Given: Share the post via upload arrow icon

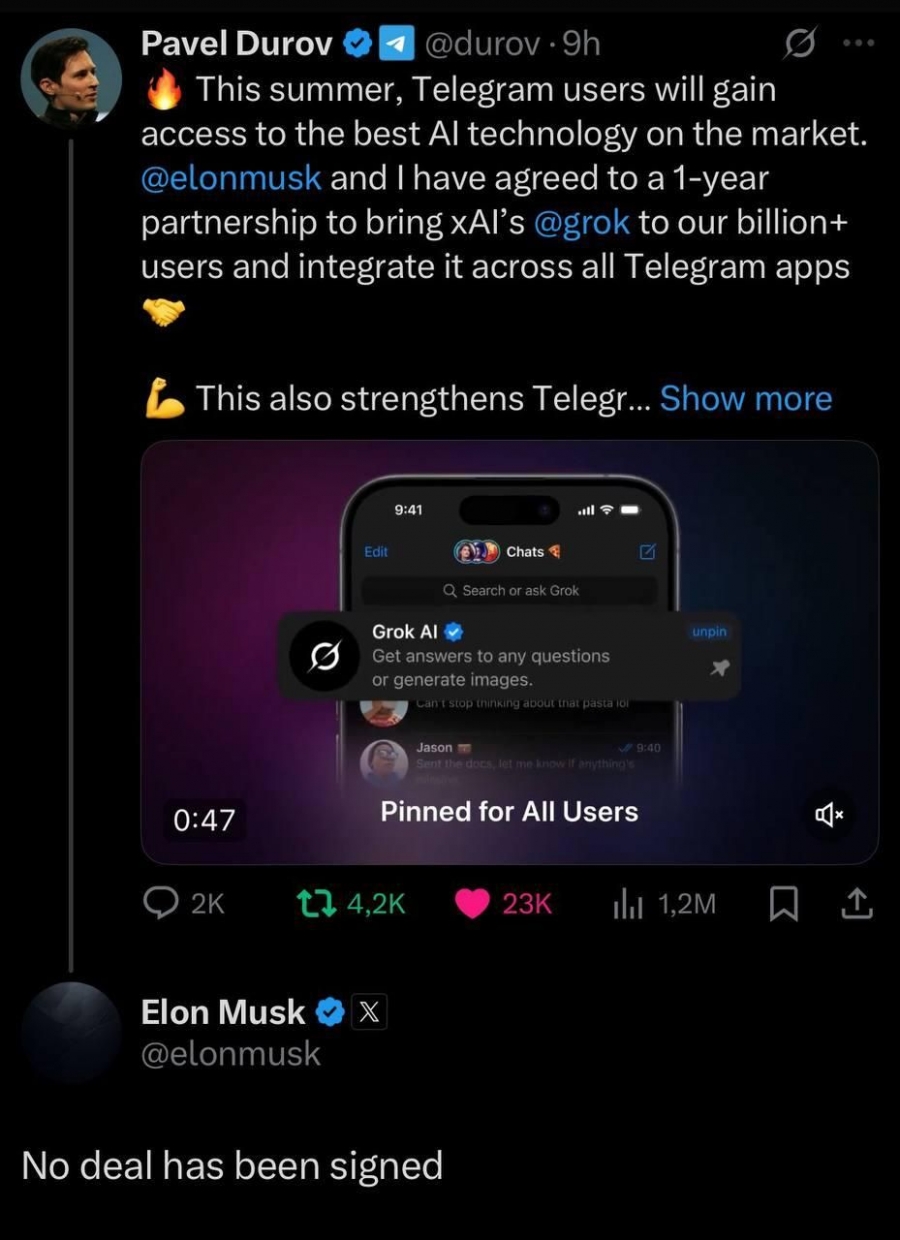Looking at the screenshot, I should click(858, 903).
